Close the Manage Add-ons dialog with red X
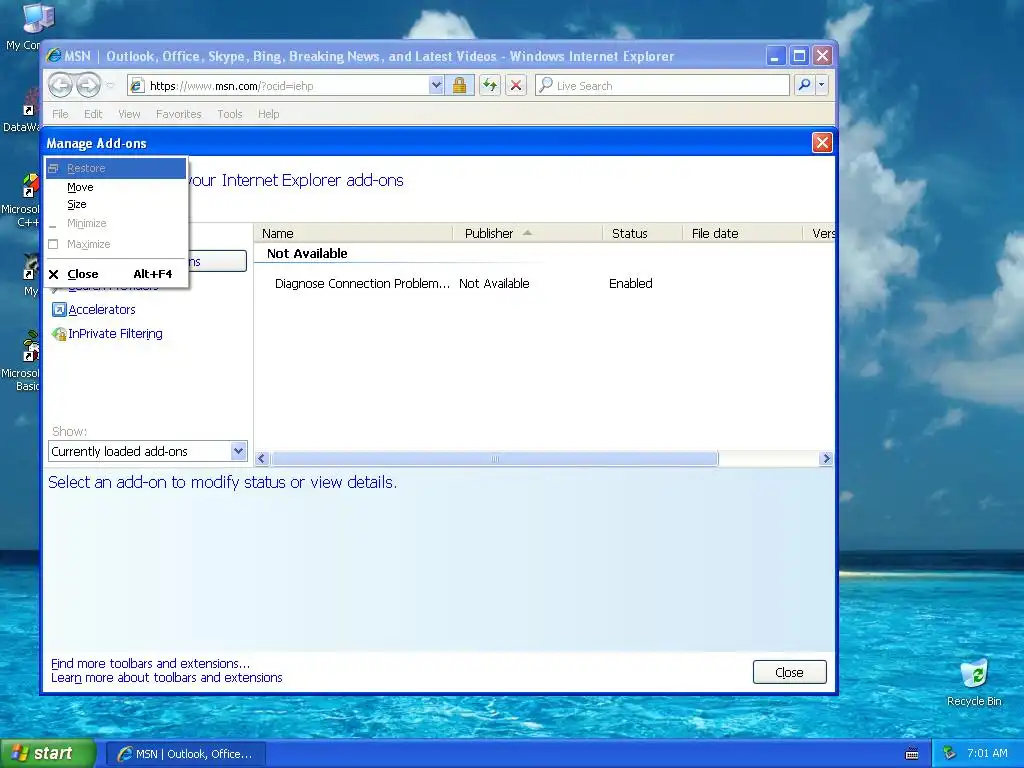Viewport: 1024px width, 768px height. pyautogui.click(x=822, y=142)
